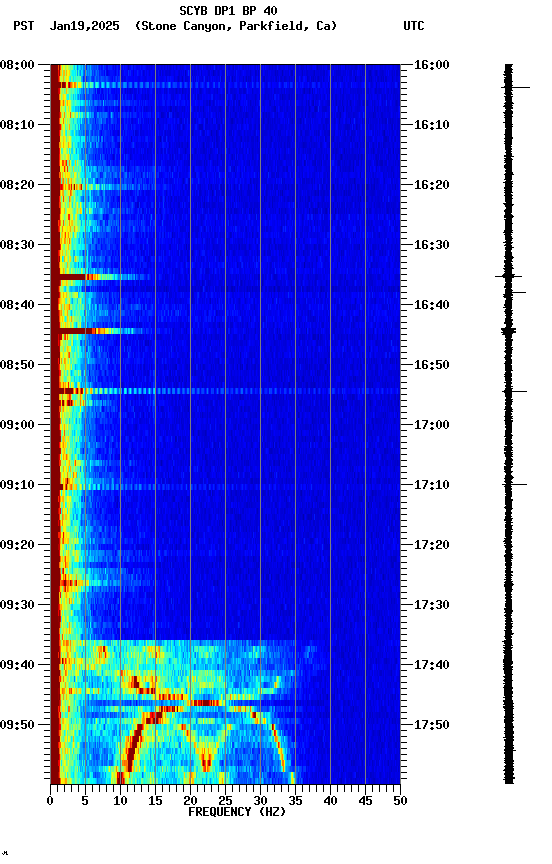Click the "17:50" UTC time label
Viewport: 552px width, 864px height.
(431, 725)
